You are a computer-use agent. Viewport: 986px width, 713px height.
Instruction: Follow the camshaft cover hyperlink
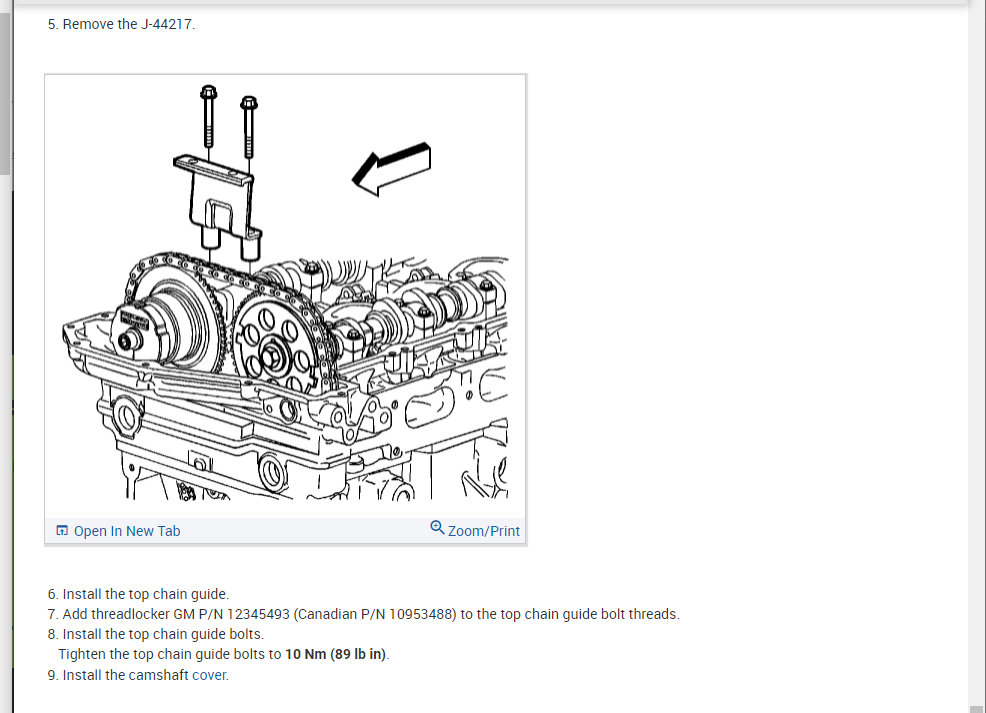pos(209,675)
